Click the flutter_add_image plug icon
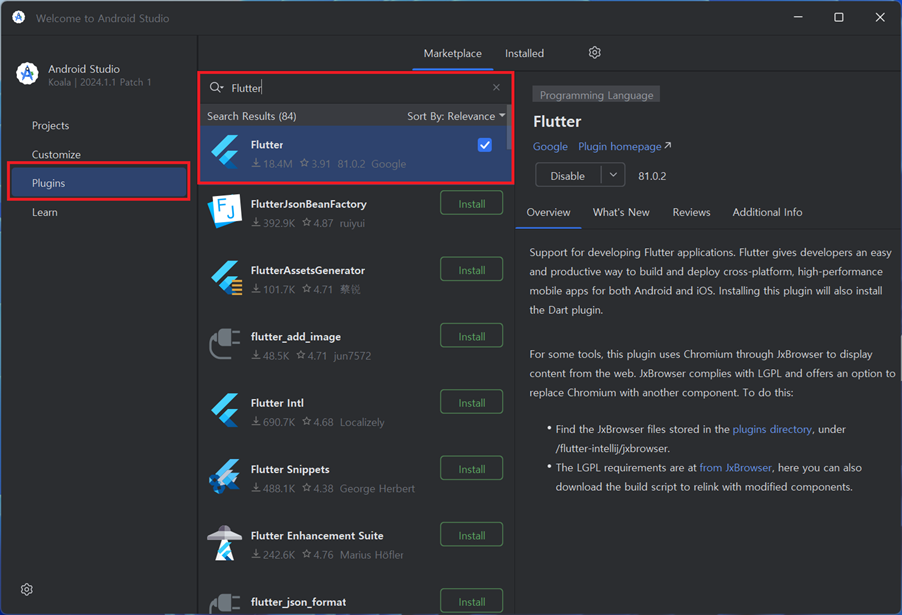The width and height of the screenshot is (902, 615). [224, 345]
